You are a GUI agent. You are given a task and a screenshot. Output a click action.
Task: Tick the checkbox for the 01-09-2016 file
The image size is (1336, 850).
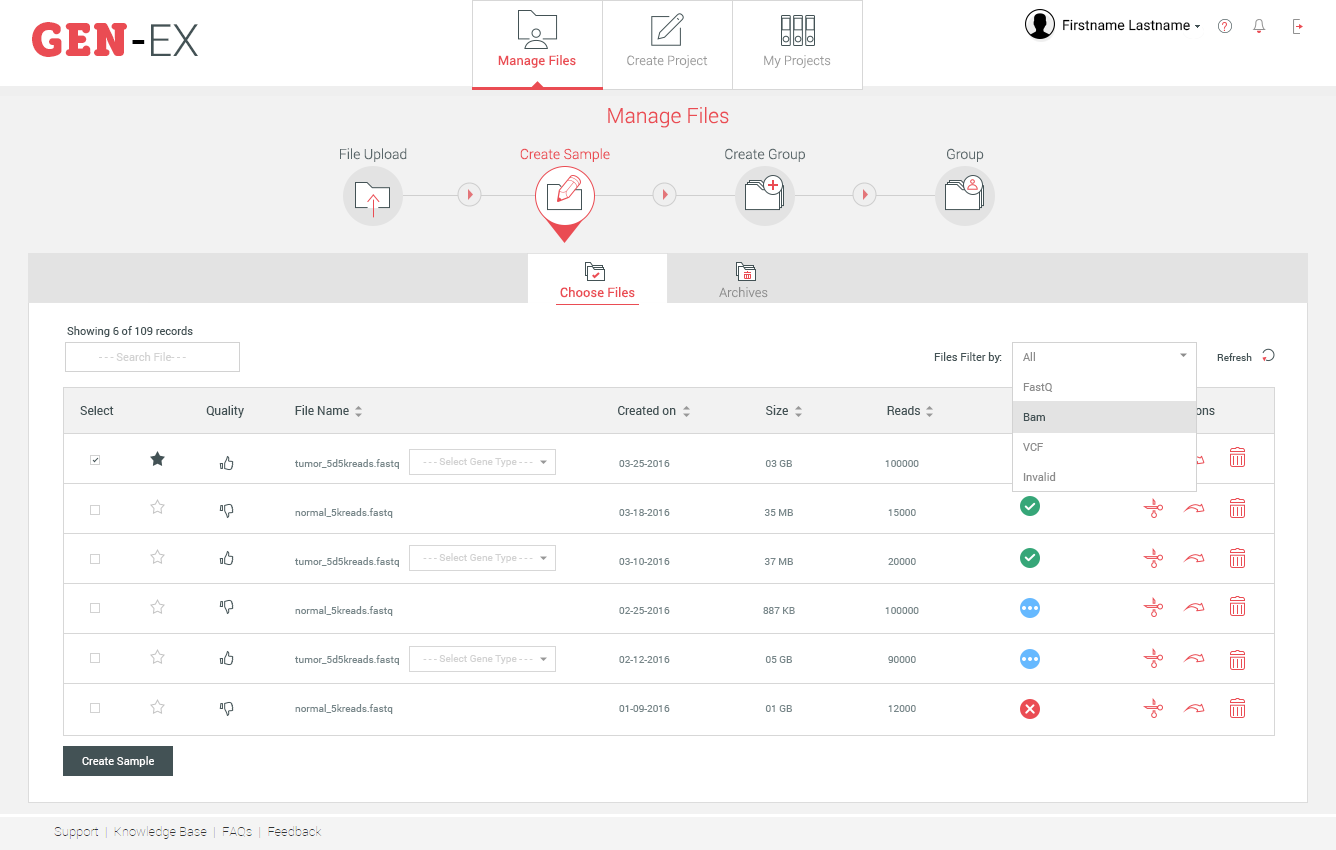tap(95, 708)
